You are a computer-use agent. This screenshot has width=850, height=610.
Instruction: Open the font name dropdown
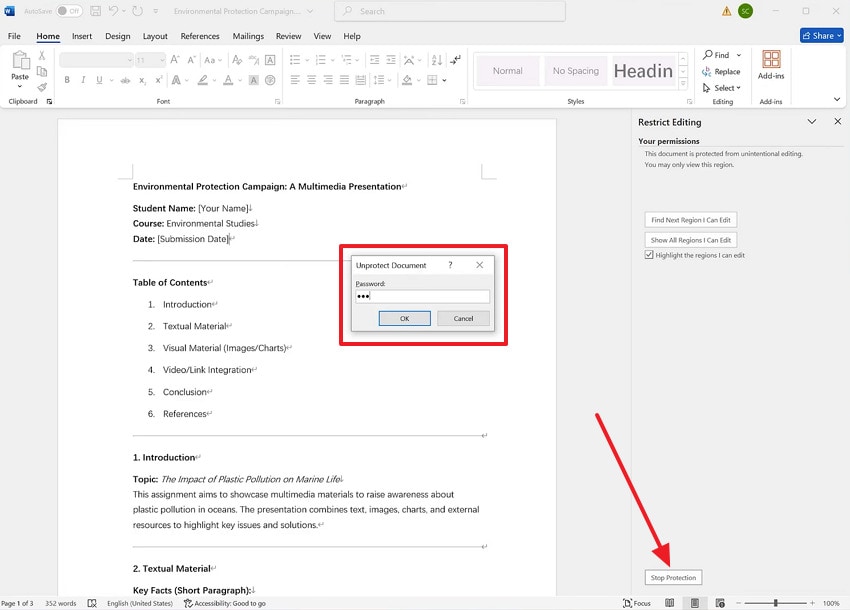pos(130,60)
